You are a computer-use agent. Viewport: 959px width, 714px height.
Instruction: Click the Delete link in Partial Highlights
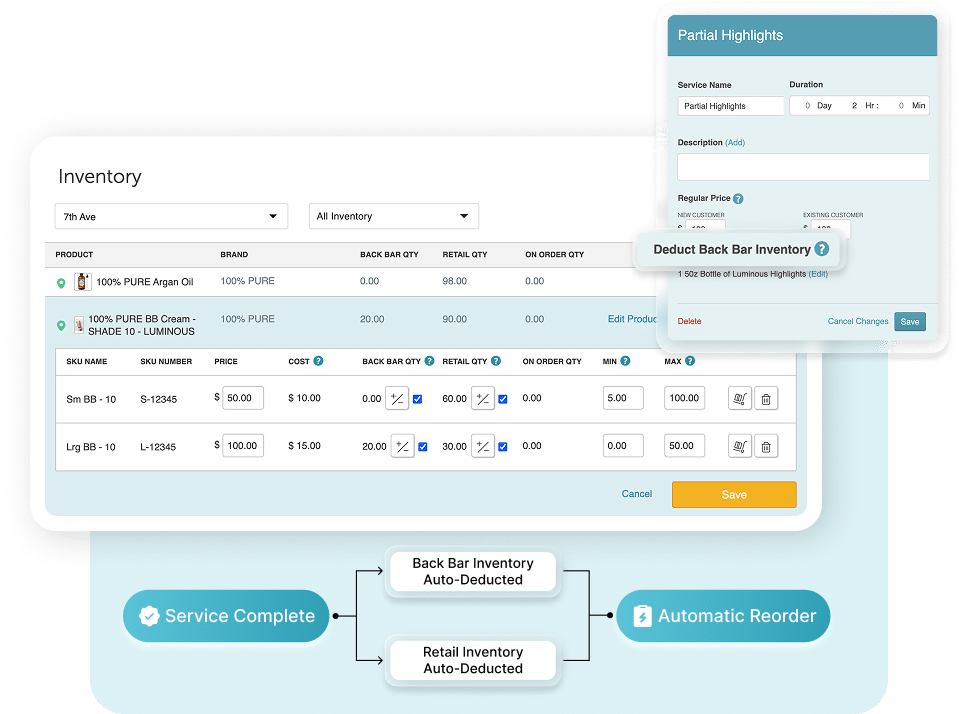point(689,322)
